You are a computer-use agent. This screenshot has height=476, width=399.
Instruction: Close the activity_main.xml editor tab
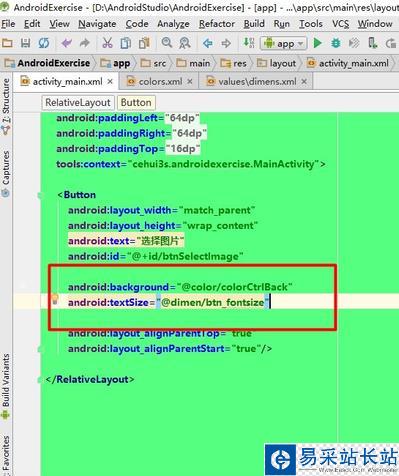[110, 81]
